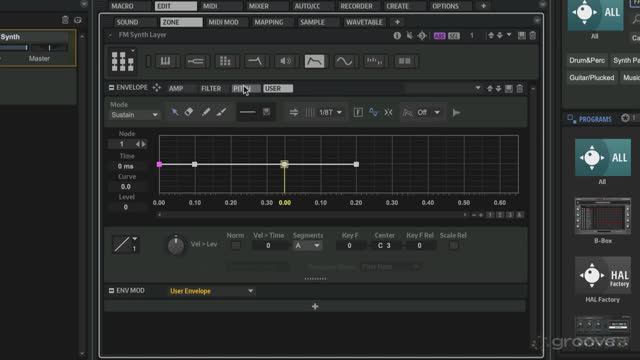Toggle the purple AB button
The height and width of the screenshot is (360, 640).
(440, 36)
